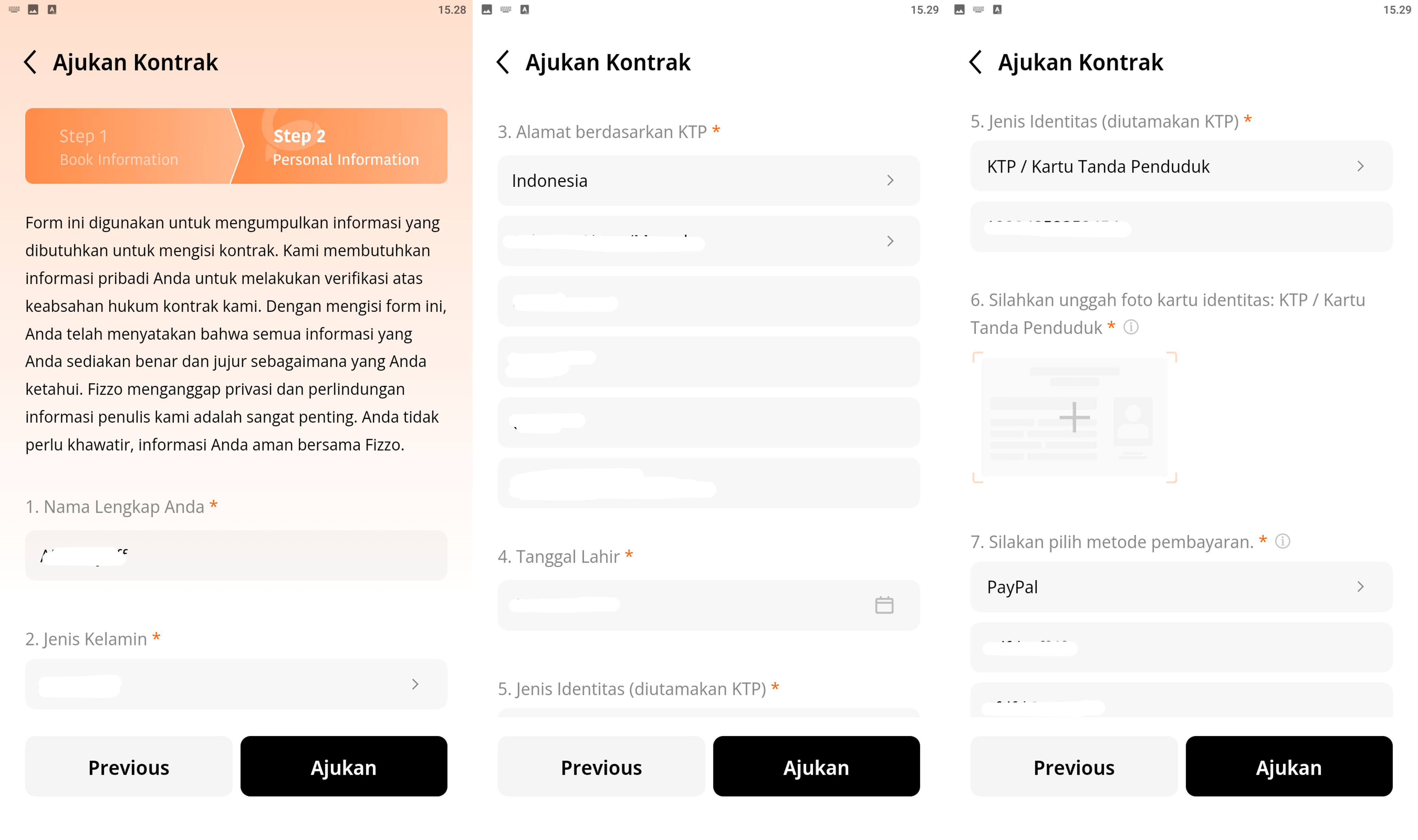Tap the back arrow in the rightmost Ajukan Kontrak header
Image resolution: width=1418 pixels, height=840 pixels.
975,62
